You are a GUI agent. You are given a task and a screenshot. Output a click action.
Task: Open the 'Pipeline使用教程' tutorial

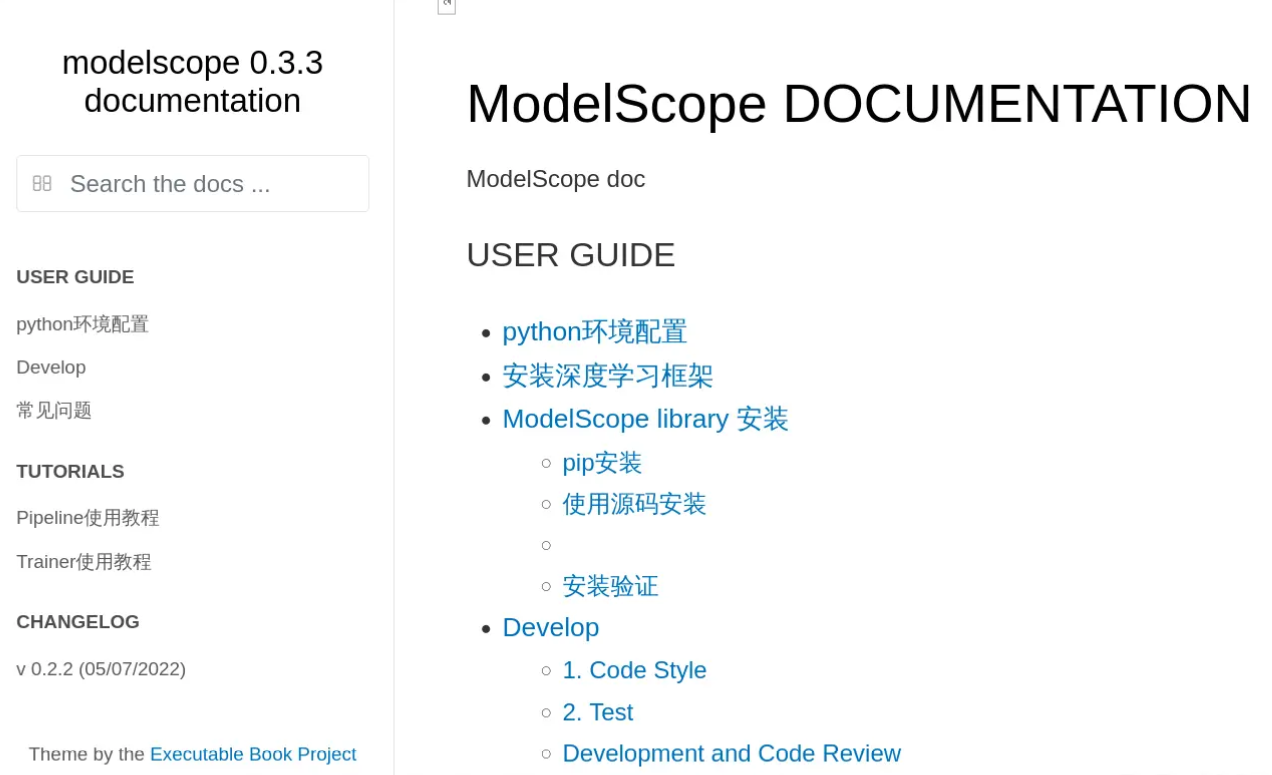(87, 517)
